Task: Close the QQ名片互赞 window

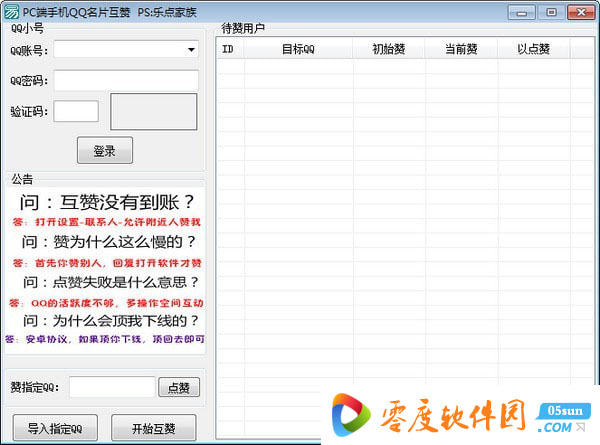Action: click(580, 11)
